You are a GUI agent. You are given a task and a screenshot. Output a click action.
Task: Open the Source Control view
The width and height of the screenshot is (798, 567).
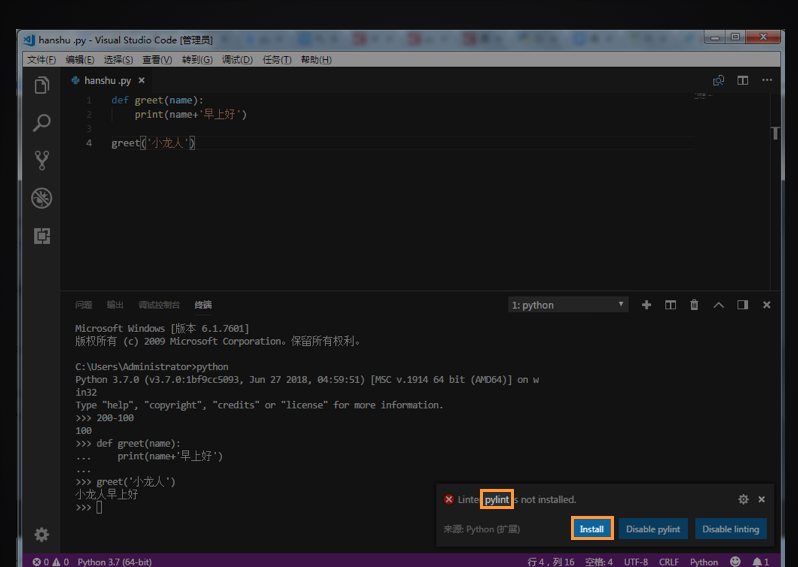click(x=42, y=160)
